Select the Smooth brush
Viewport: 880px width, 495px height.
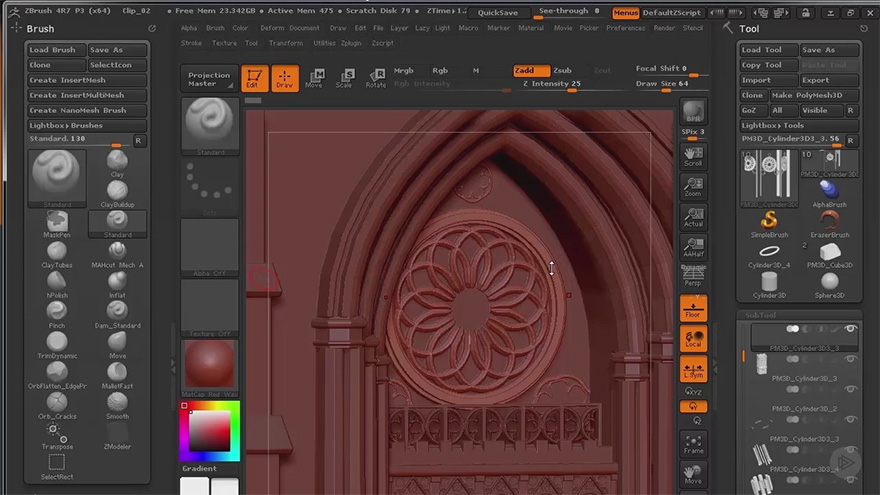(x=117, y=406)
